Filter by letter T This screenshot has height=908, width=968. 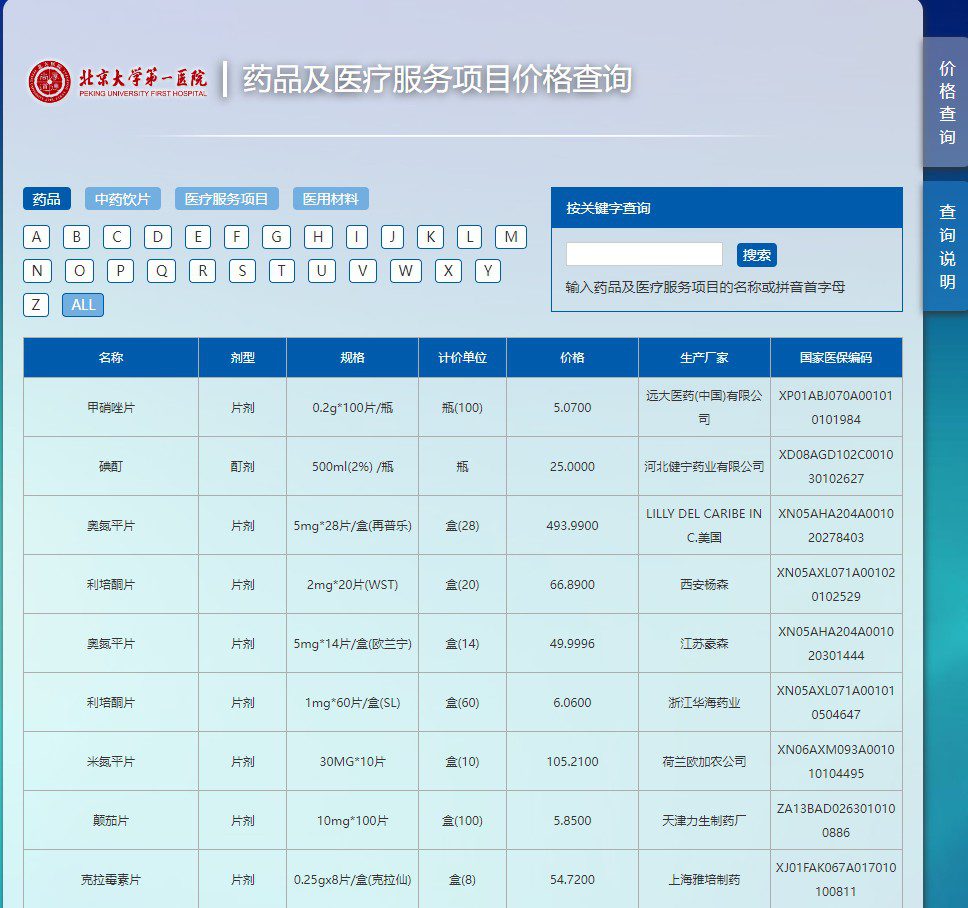coord(282,271)
